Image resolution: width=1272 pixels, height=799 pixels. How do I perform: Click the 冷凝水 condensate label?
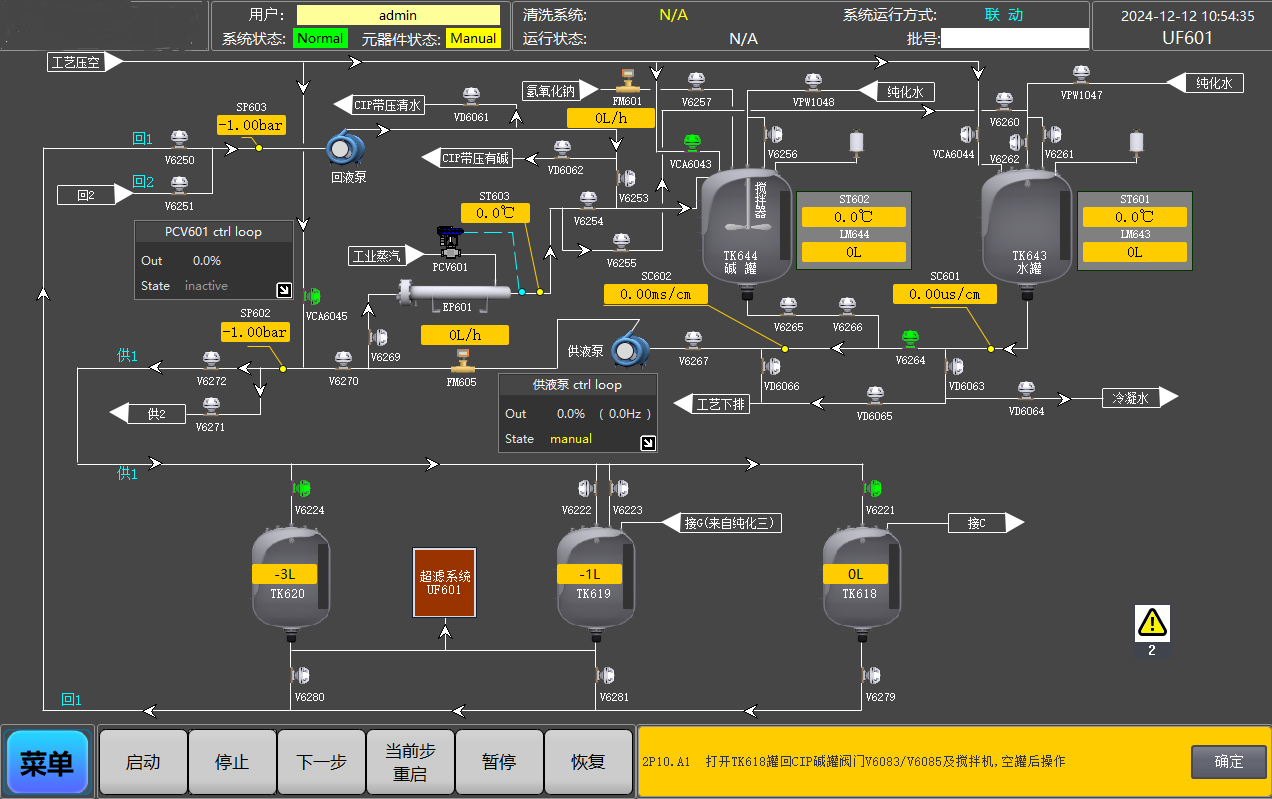point(1139,397)
